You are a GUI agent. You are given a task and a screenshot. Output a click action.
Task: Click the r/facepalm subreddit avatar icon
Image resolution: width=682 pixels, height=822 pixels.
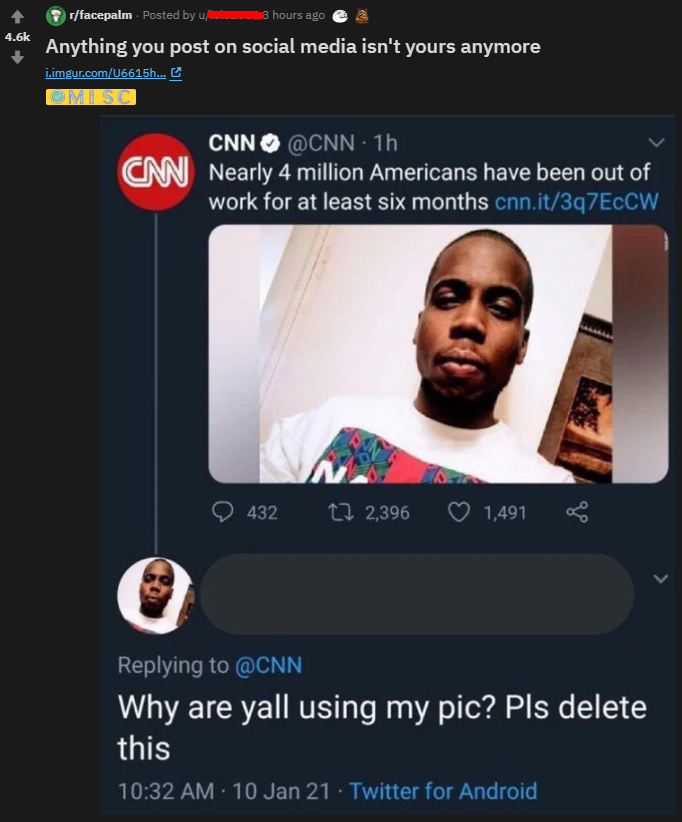tap(55, 16)
